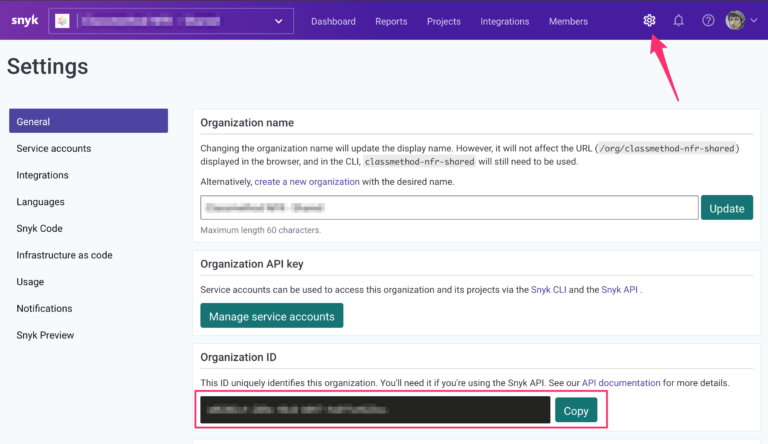The image size is (768, 444).
Task: Open the Reports tab
Action: 391,22
